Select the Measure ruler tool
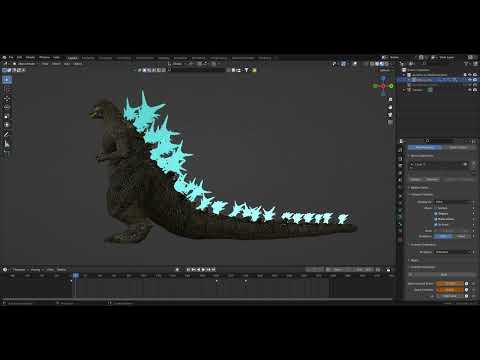This screenshot has height=360, width=480. [x=7, y=144]
